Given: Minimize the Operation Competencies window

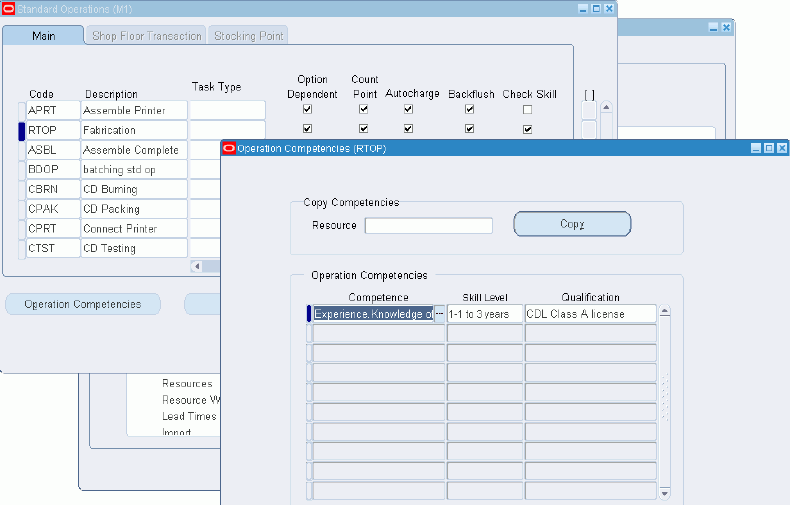Looking at the screenshot, I should pyautogui.click(x=756, y=148).
